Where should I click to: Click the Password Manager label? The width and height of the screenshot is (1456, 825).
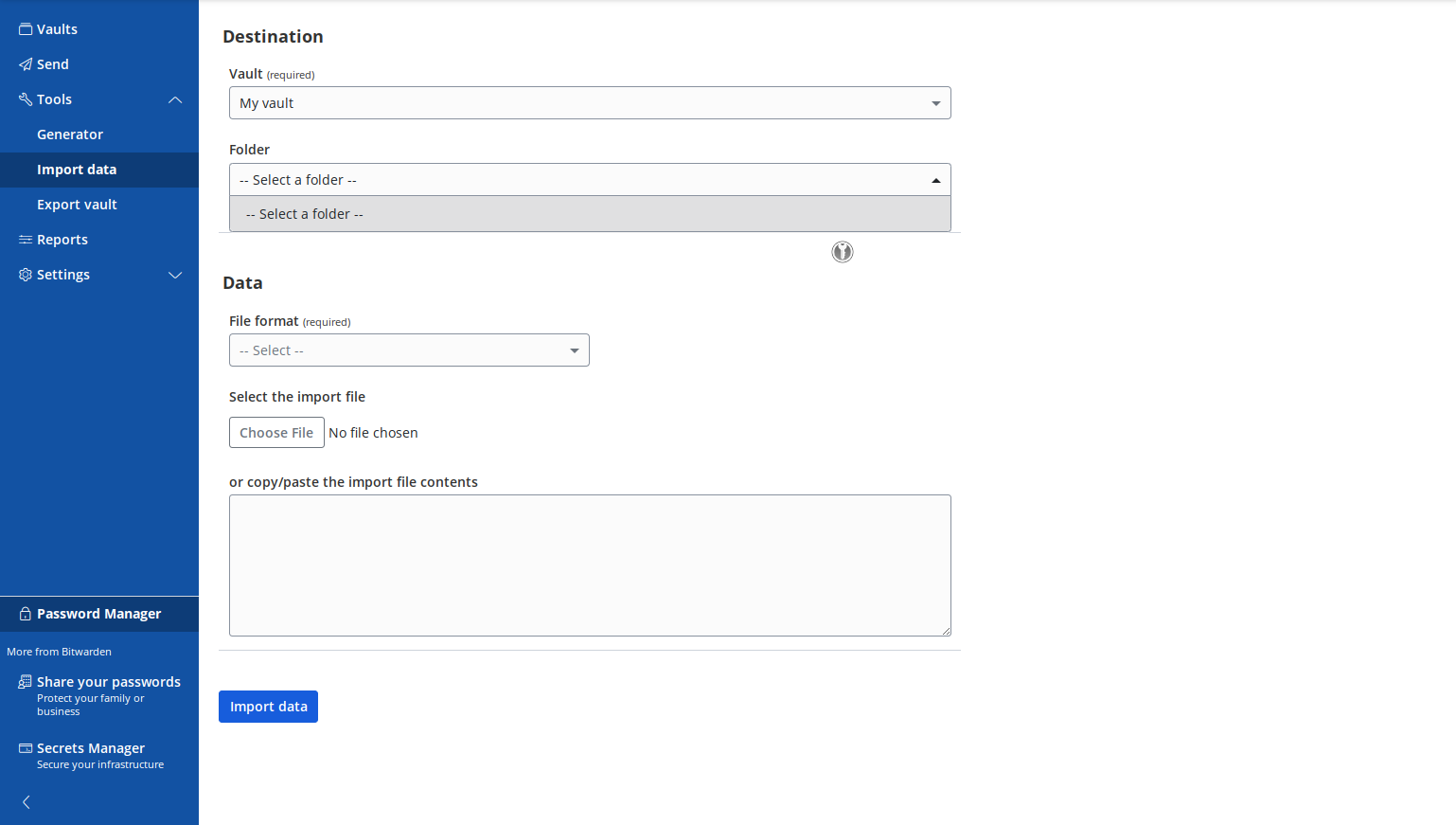click(x=99, y=614)
